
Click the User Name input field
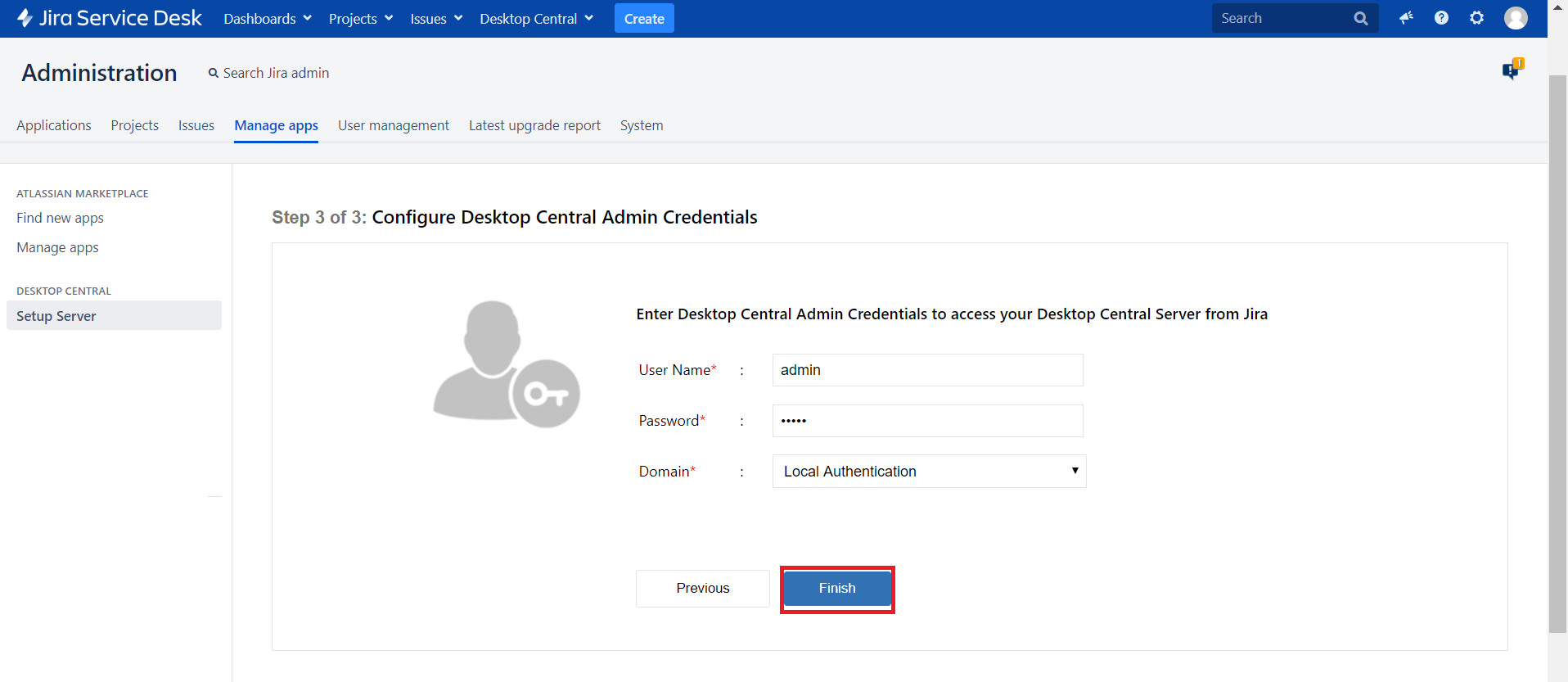[x=927, y=370]
